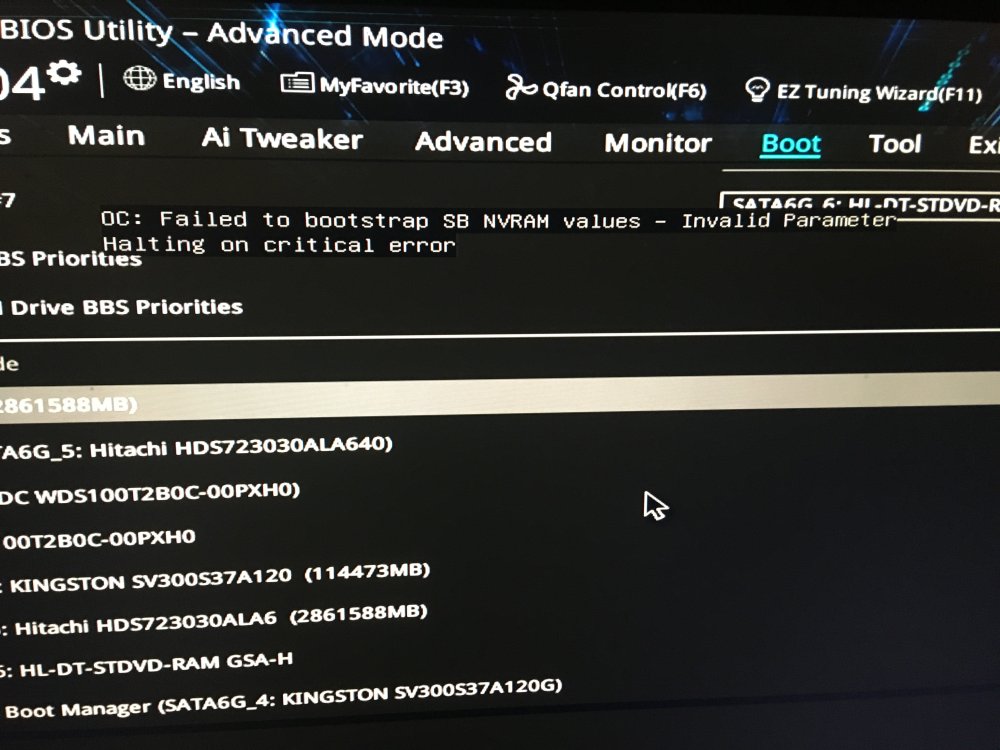The height and width of the screenshot is (750, 1000).
Task: Open the Monitor tab
Action: [658, 143]
